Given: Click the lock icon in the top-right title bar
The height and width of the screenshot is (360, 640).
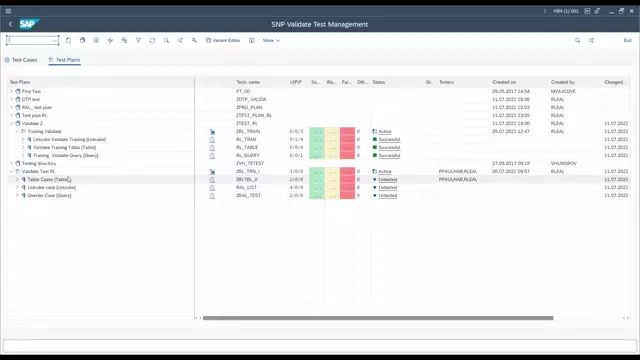Looking at the screenshot, I should click(x=597, y=11).
